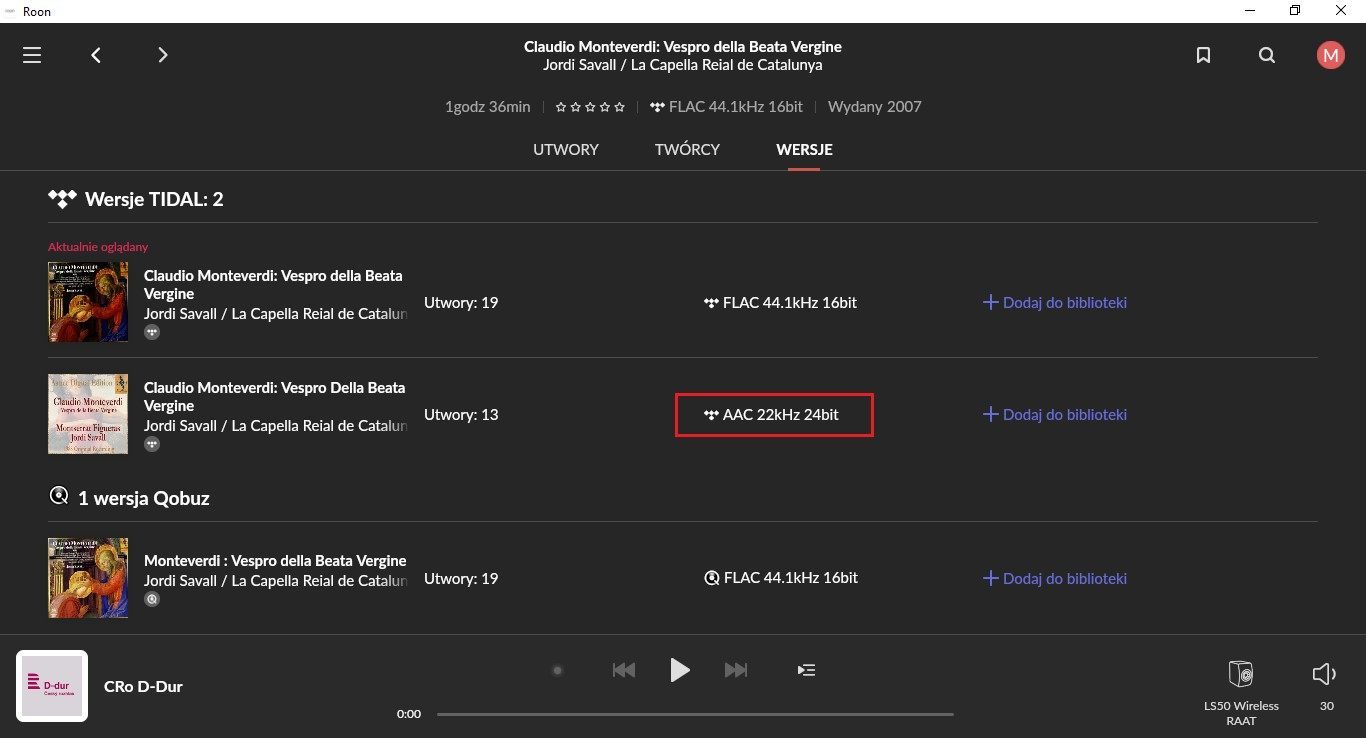Click the signal path dot indicator

pos(558,670)
